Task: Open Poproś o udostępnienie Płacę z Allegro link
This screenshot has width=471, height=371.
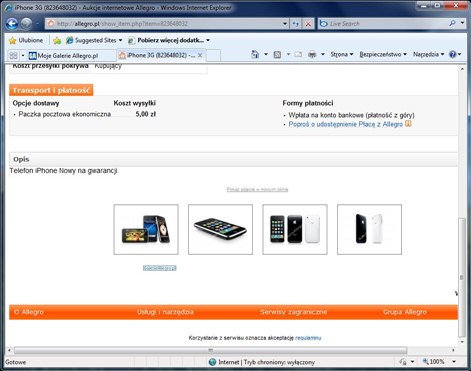Action: [346, 124]
